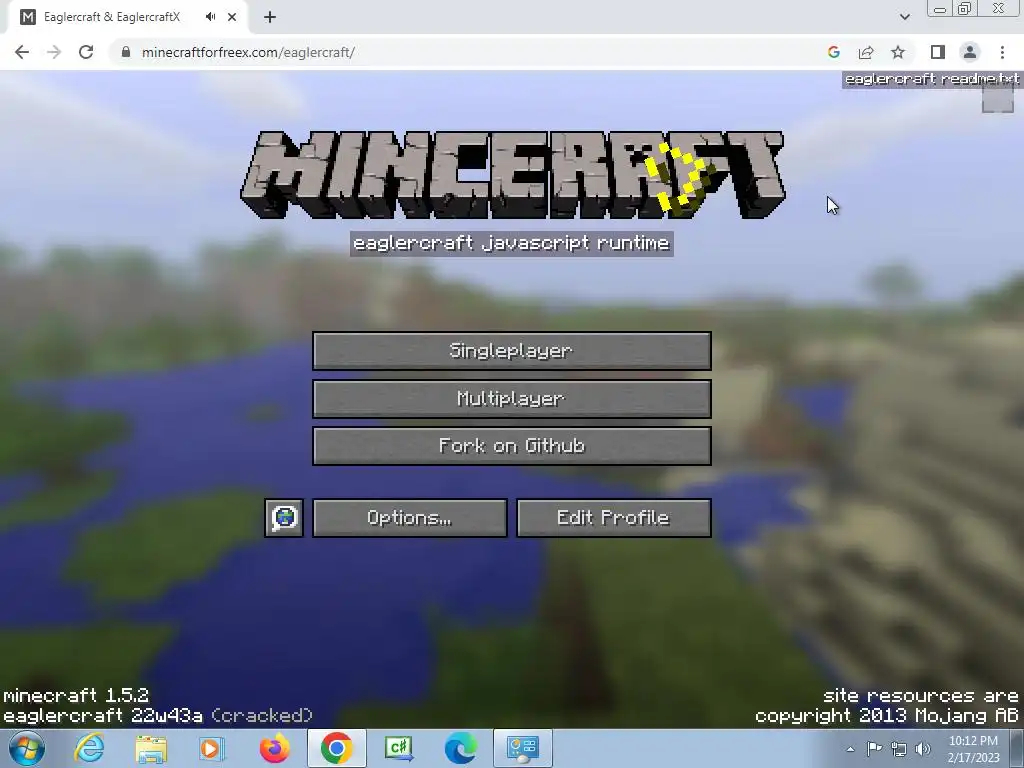Open Action Center flag icon
The width and height of the screenshot is (1024, 768).
[874, 749]
